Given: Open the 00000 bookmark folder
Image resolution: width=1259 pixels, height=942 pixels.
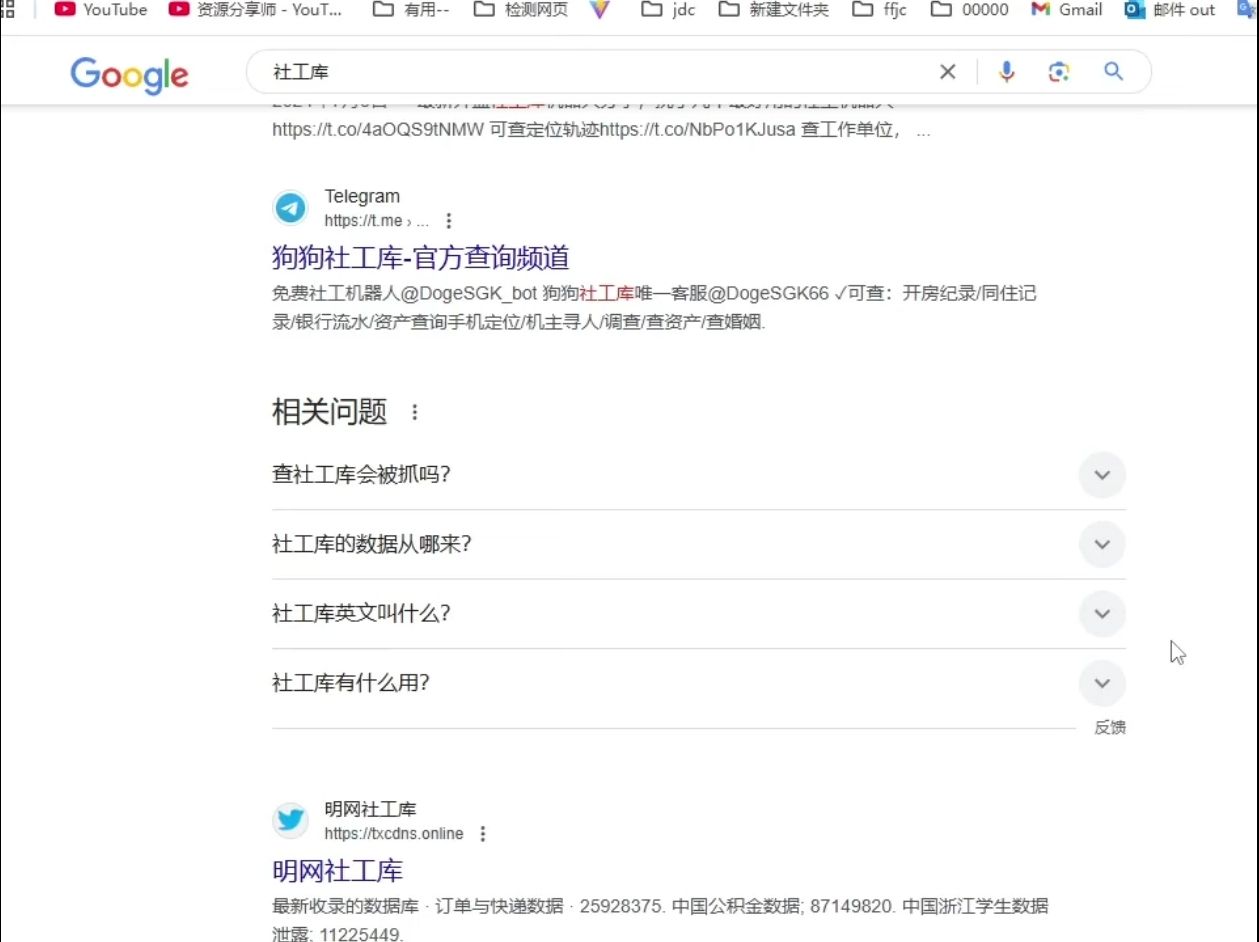Looking at the screenshot, I should click(970, 10).
